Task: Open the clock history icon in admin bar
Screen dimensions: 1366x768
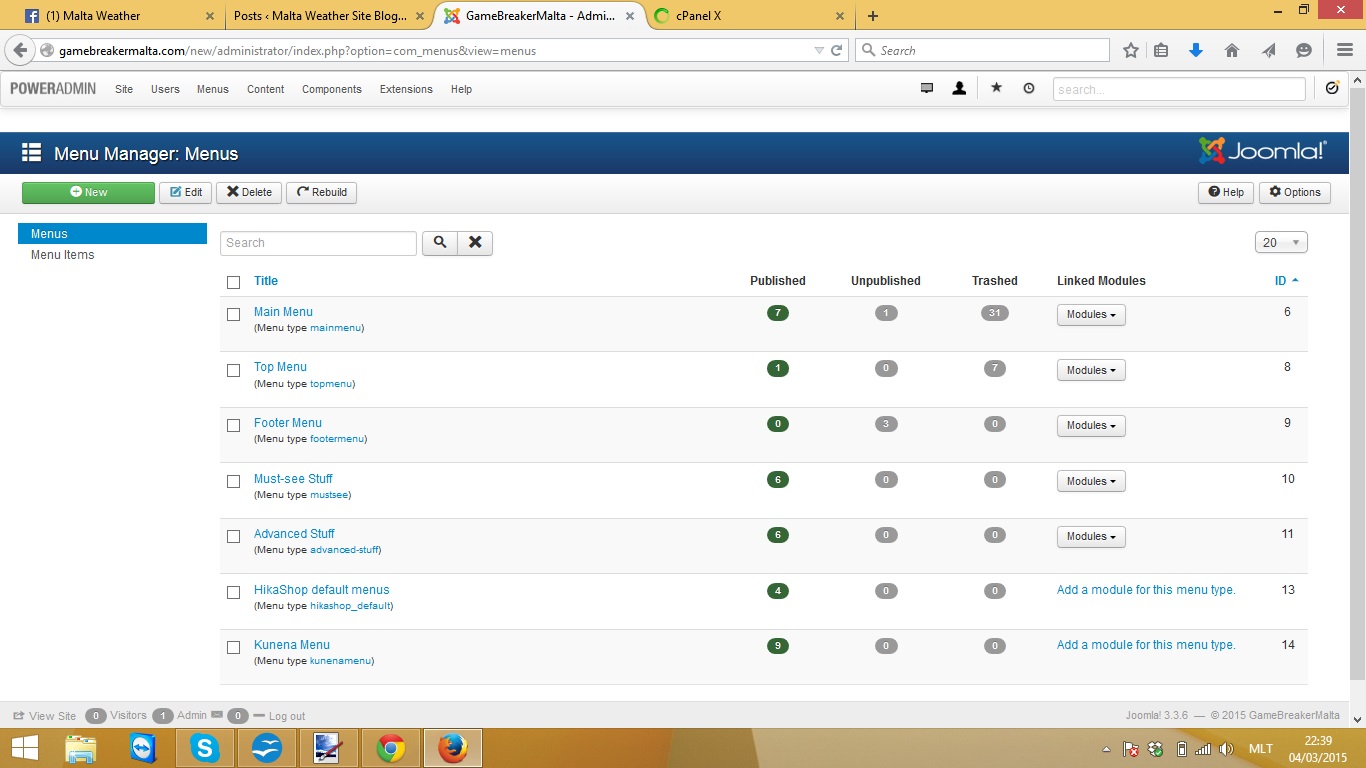Action: point(1029,89)
